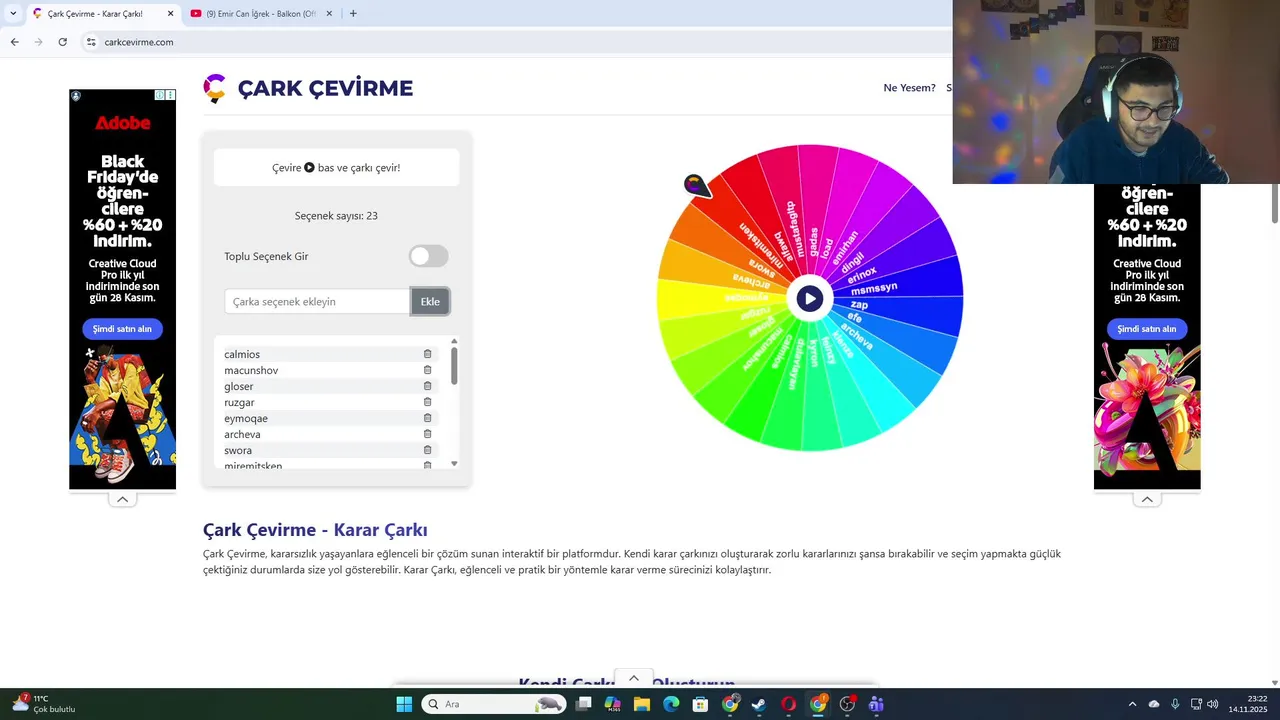
Task: Open the volume control in system tray
Action: coord(1213,704)
